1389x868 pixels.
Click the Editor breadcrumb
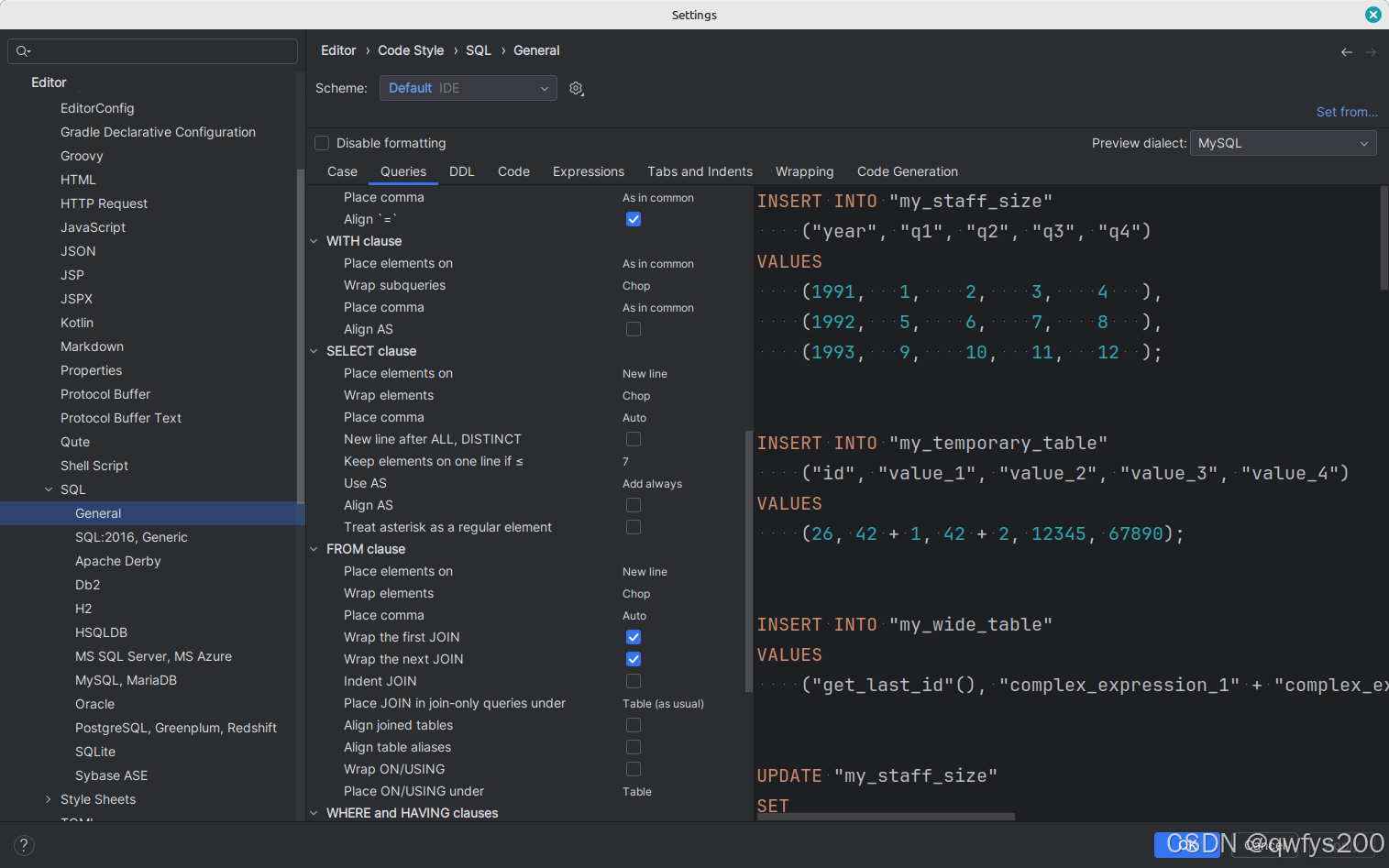338,50
